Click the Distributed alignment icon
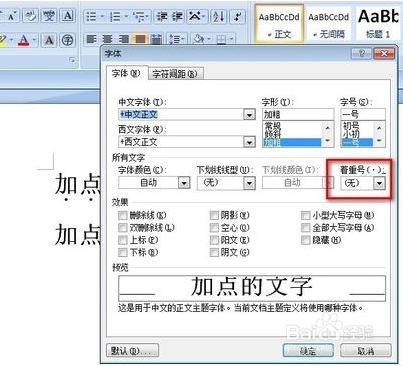Screen dimensions: 403x366 pos(156,40)
